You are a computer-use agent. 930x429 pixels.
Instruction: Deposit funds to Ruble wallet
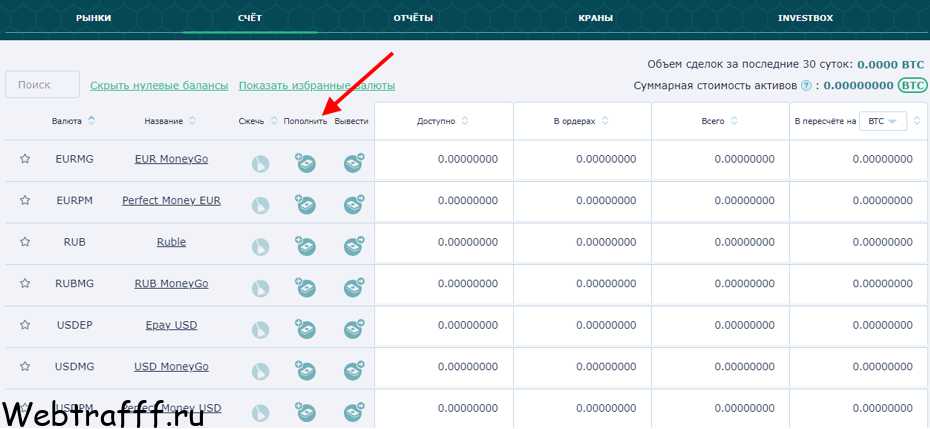coord(305,246)
